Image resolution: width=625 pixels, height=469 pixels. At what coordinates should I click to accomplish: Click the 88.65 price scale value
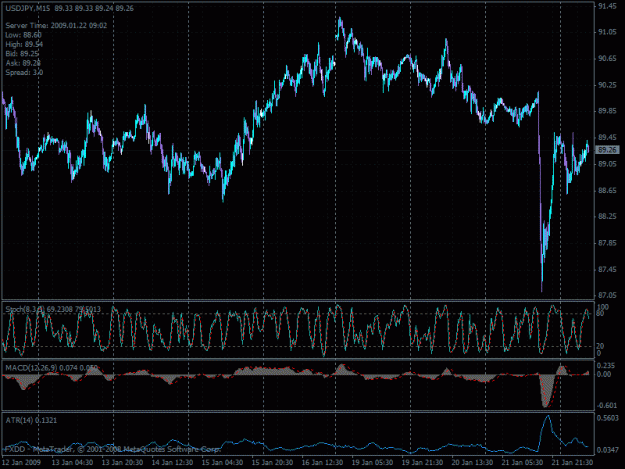[607, 190]
